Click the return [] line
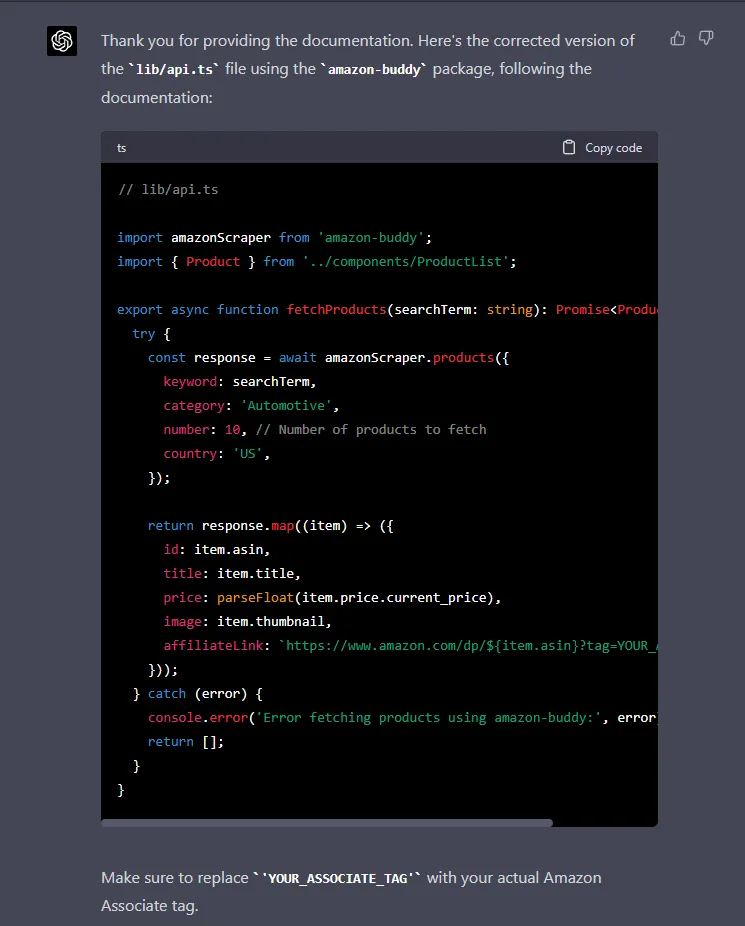The height and width of the screenshot is (926, 745). (x=186, y=741)
